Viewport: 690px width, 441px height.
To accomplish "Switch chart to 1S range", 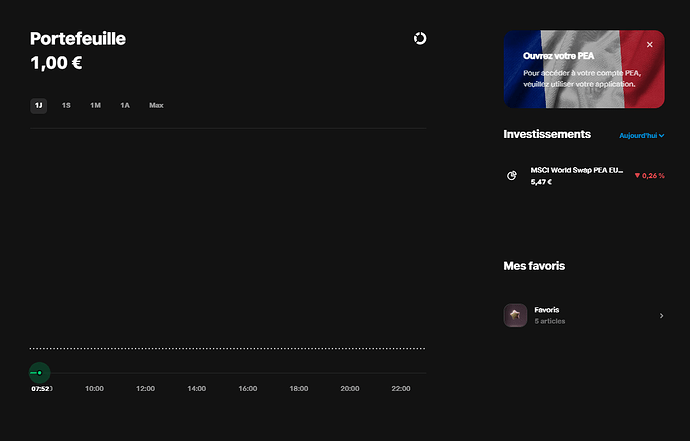I will 66,105.
